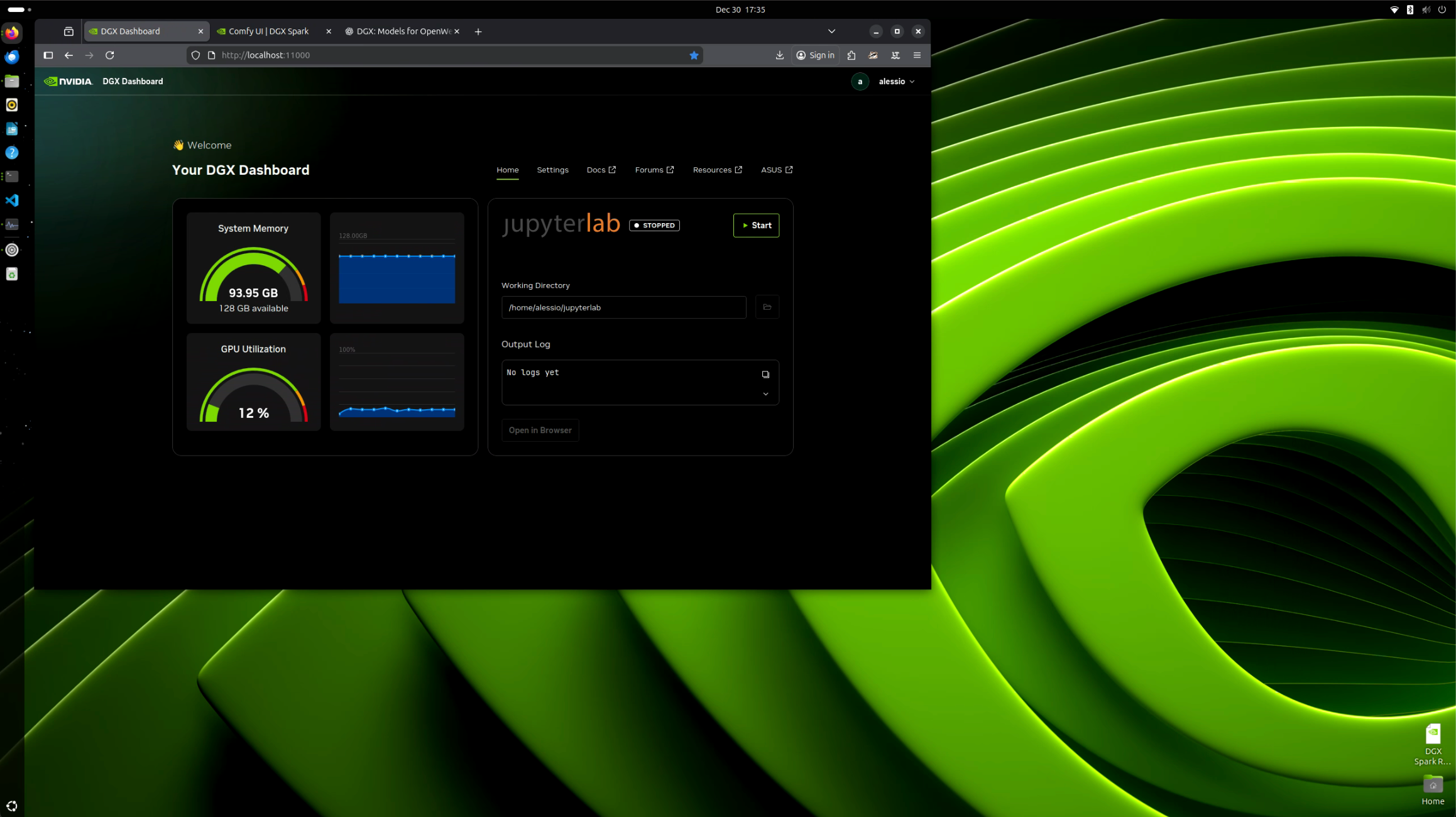Screen dimensions: 1456x817
Task: Open the Firefox downloads panel
Action: (779, 55)
